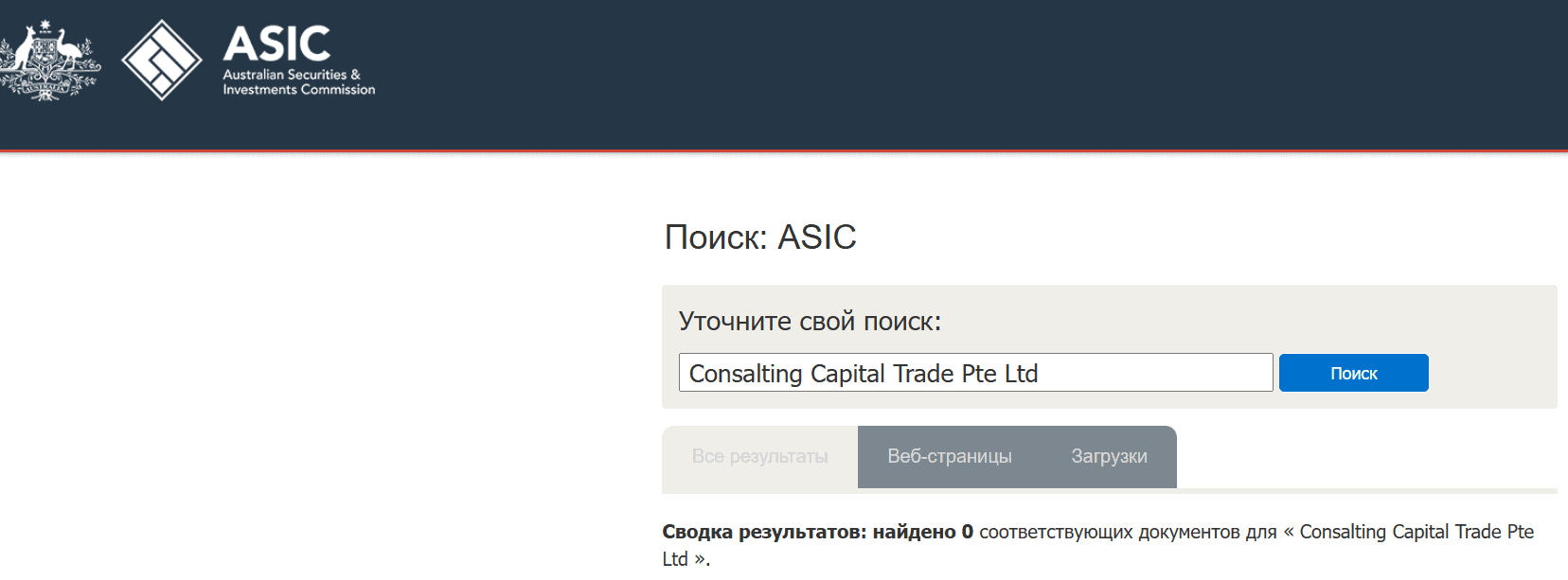Click inside the search refinement text field

pos(975,372)
